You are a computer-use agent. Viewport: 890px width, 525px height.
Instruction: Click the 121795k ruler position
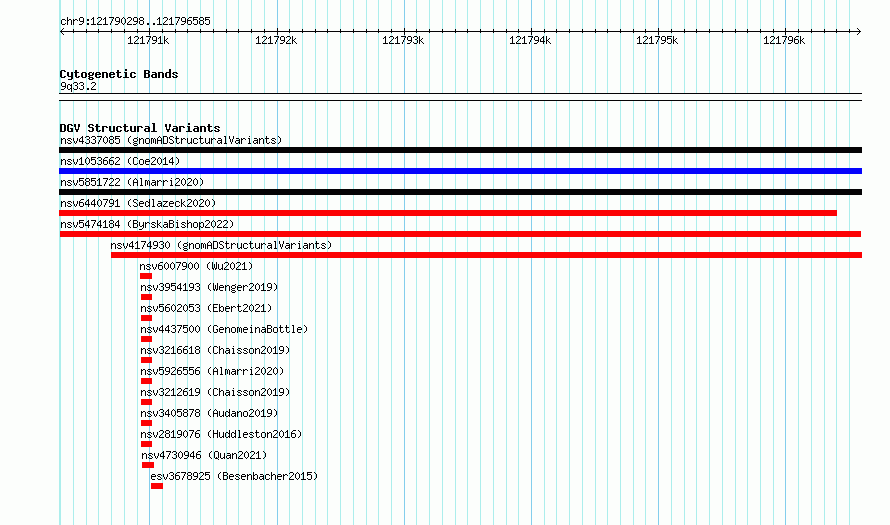pos(657,40)
